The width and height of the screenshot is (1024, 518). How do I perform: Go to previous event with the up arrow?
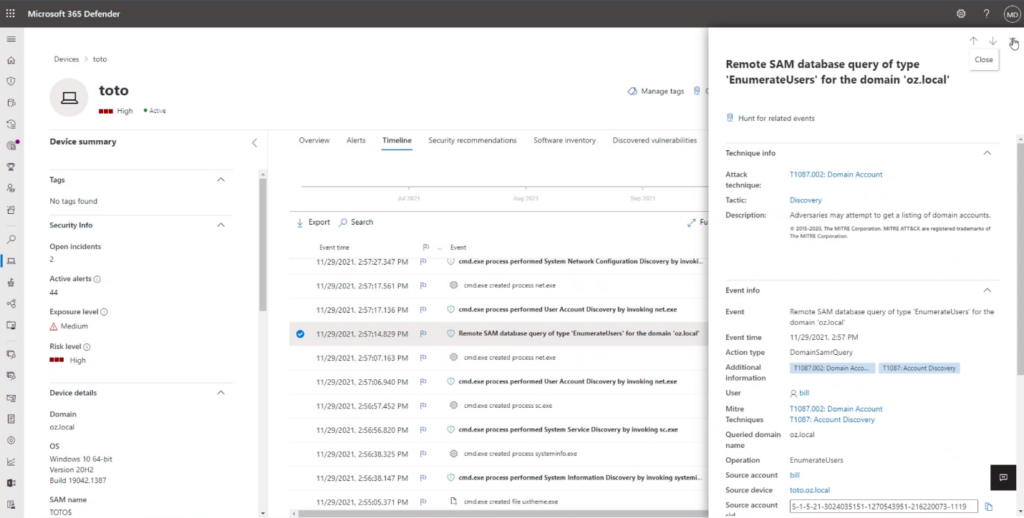pyautogui.click(x=973, y=40)
